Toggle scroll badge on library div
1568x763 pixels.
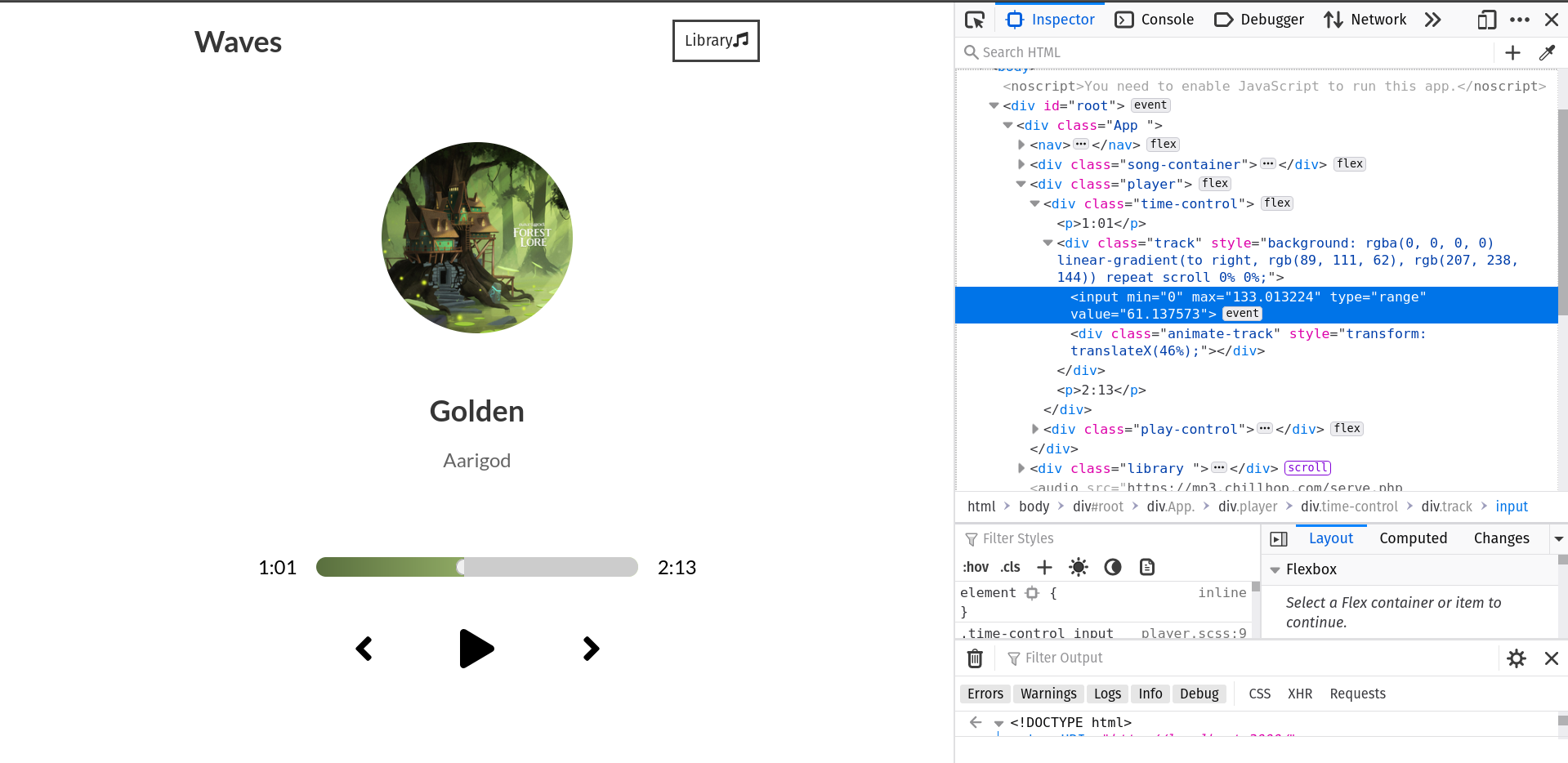(x=1308, y=468)
